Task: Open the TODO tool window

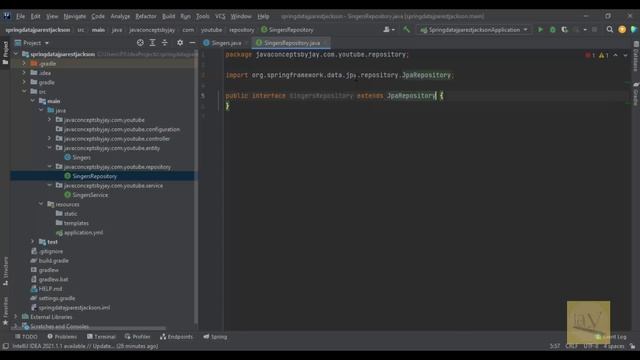Action: pos(26,337)
